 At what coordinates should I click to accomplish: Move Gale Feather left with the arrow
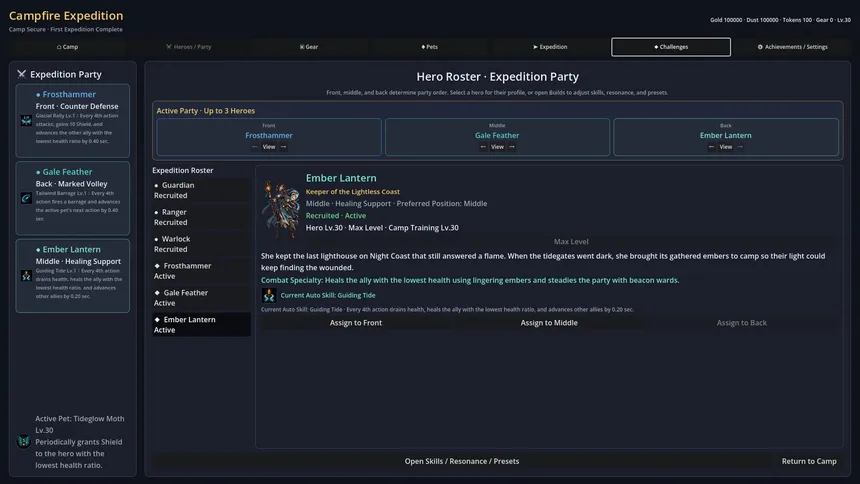point(483,147)
